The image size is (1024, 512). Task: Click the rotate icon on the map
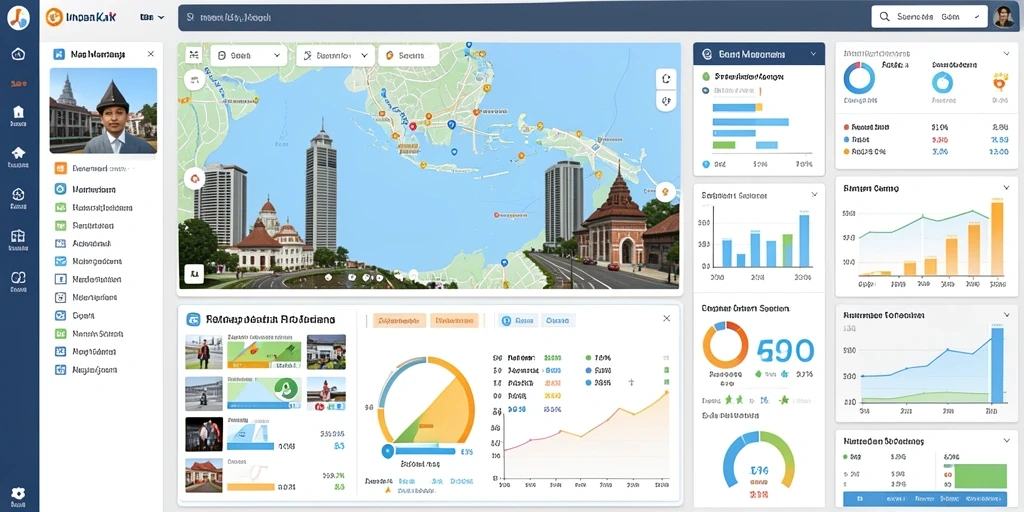666,79
